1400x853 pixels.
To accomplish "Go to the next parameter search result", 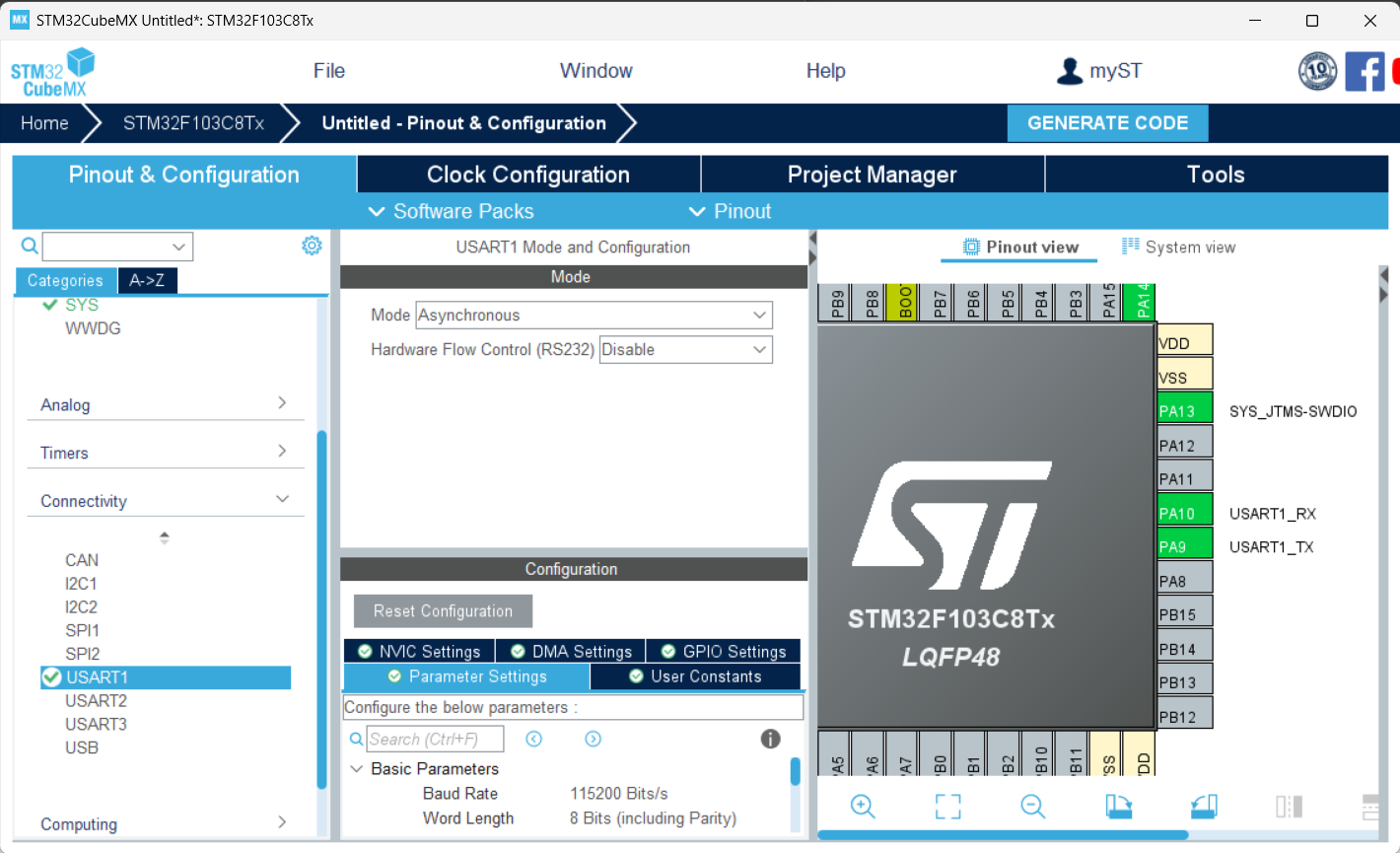I will 593,739.
